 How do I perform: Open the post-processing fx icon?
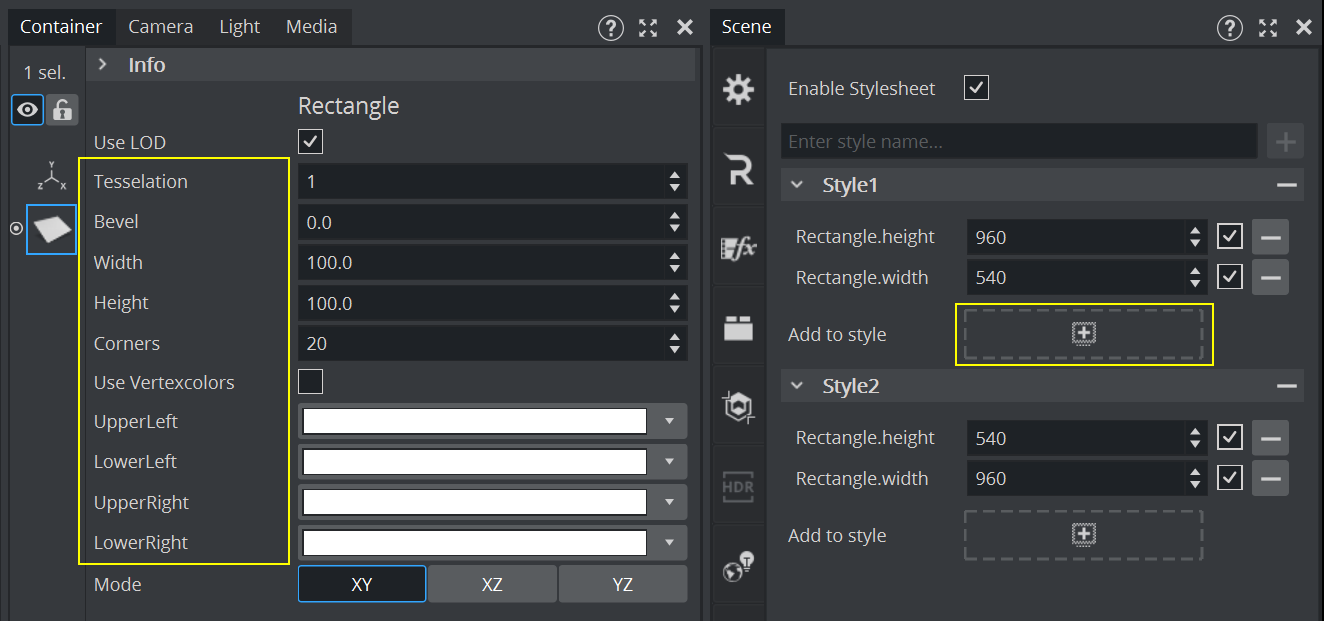[x=738, y=250]
